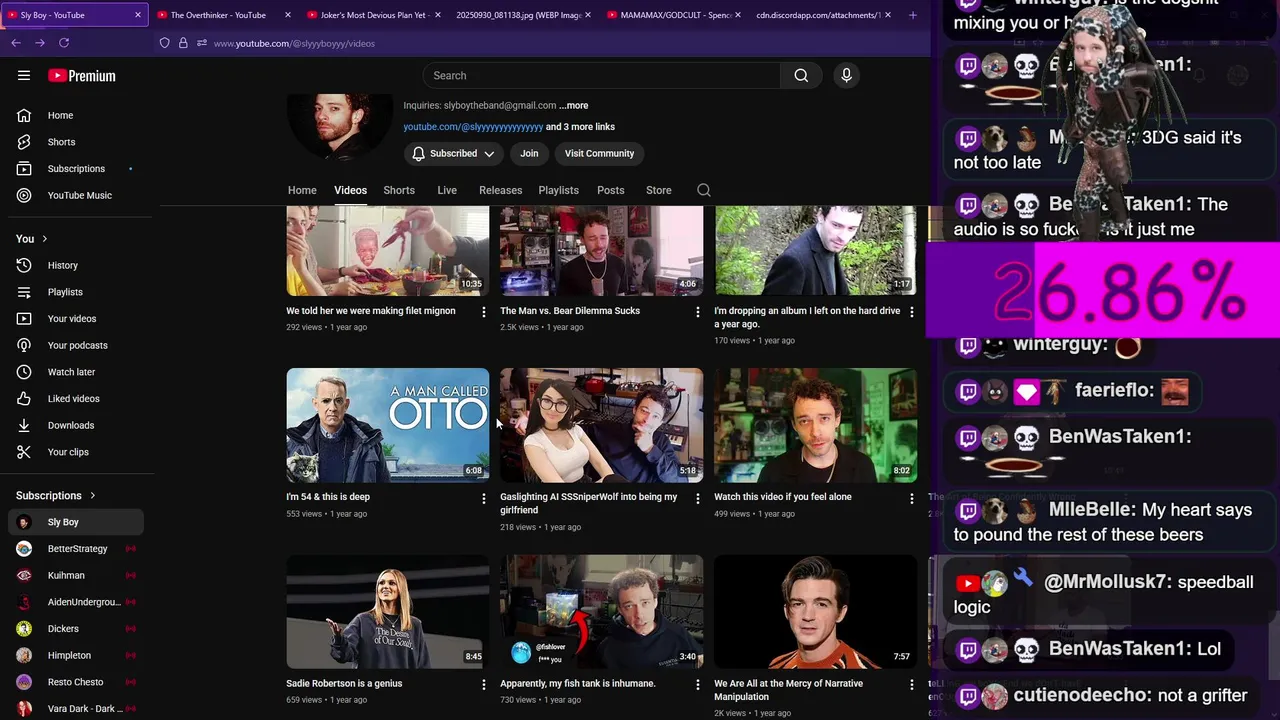Open options for 'Watch this video' entry
The height and width of the screenshot is (720, 1280).
click(x=911, y=498)
